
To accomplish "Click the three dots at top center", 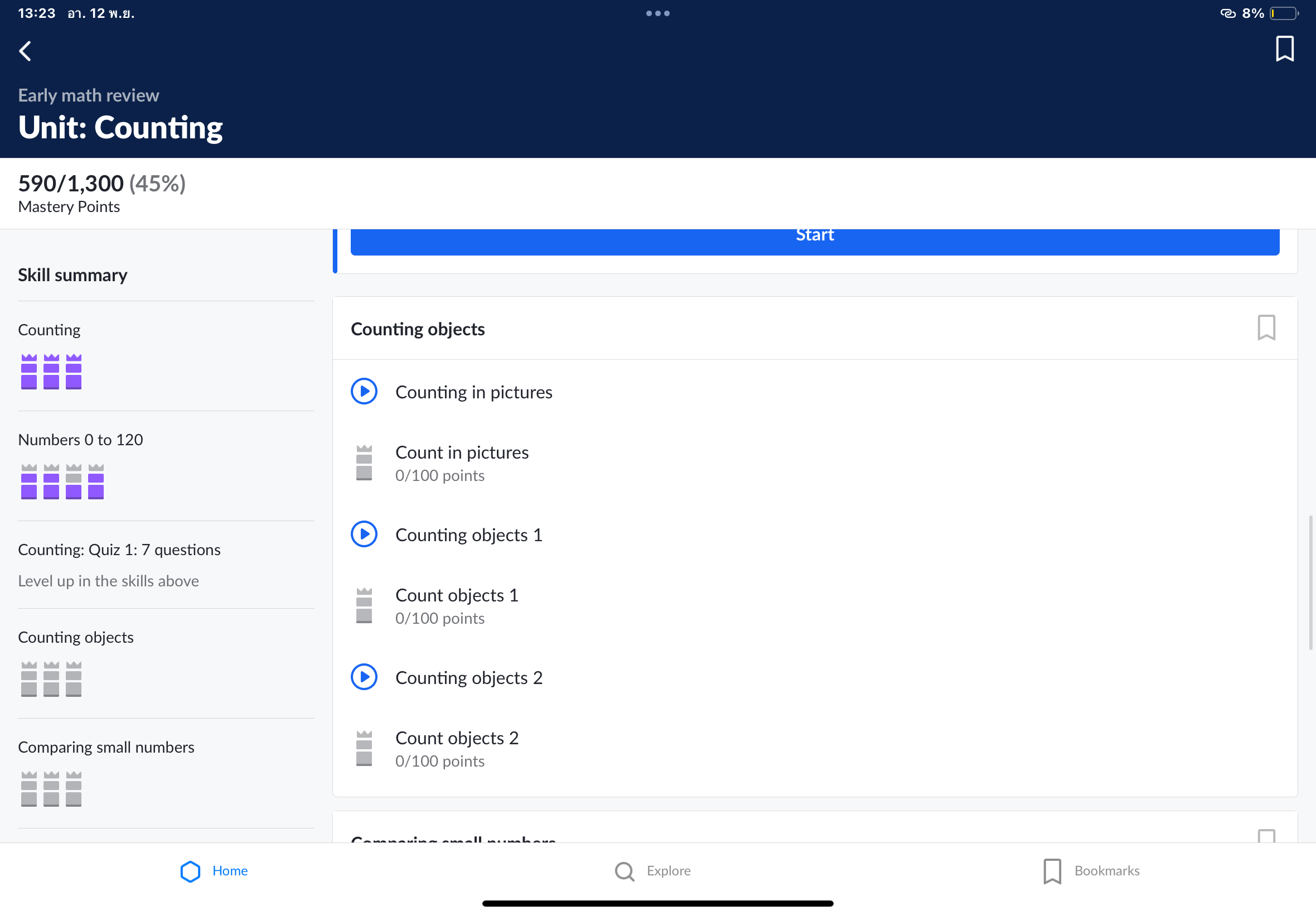I will click(x=657, y=13).
